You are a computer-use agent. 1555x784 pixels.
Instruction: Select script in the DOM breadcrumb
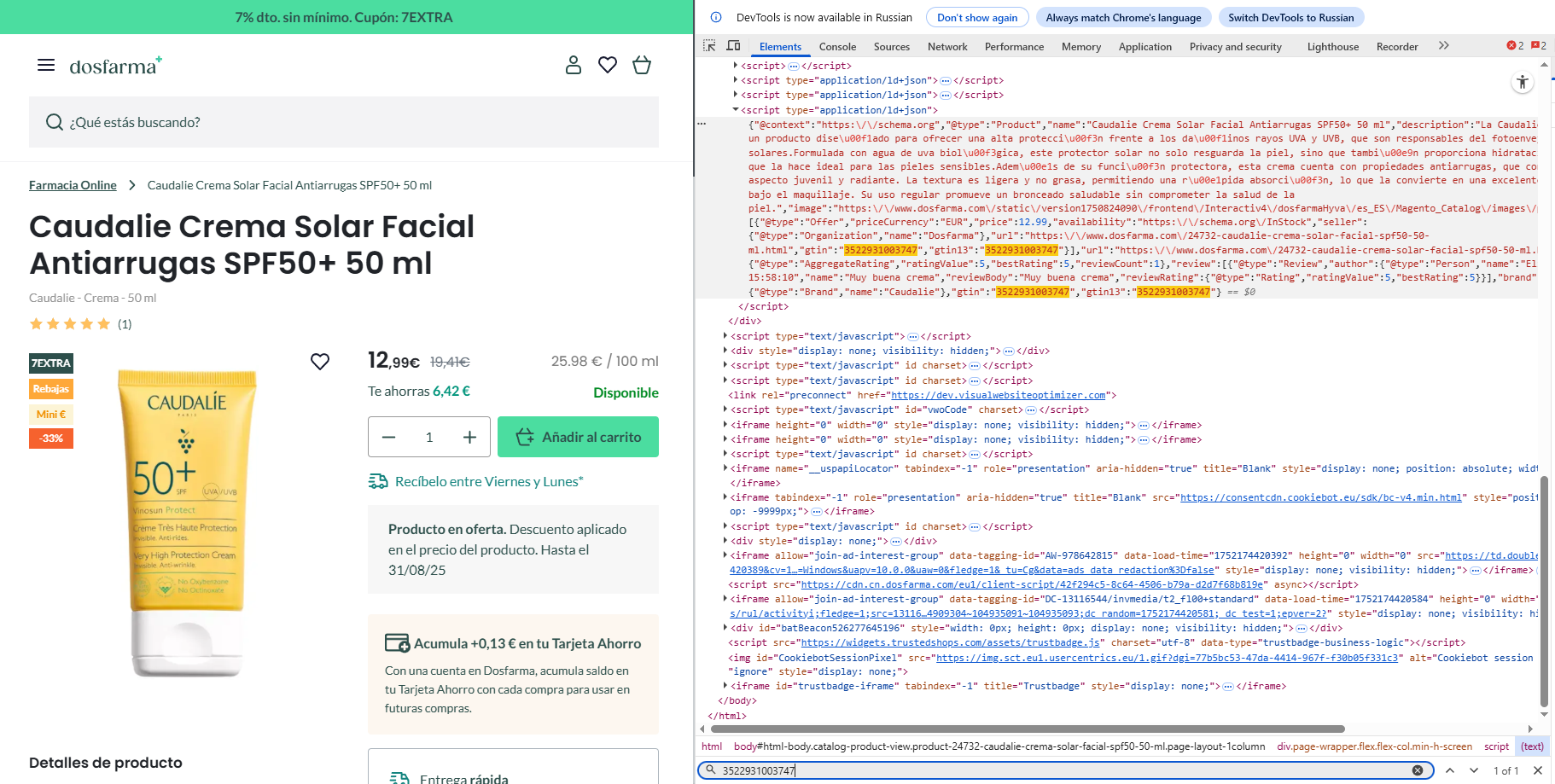click(1496, 746)
